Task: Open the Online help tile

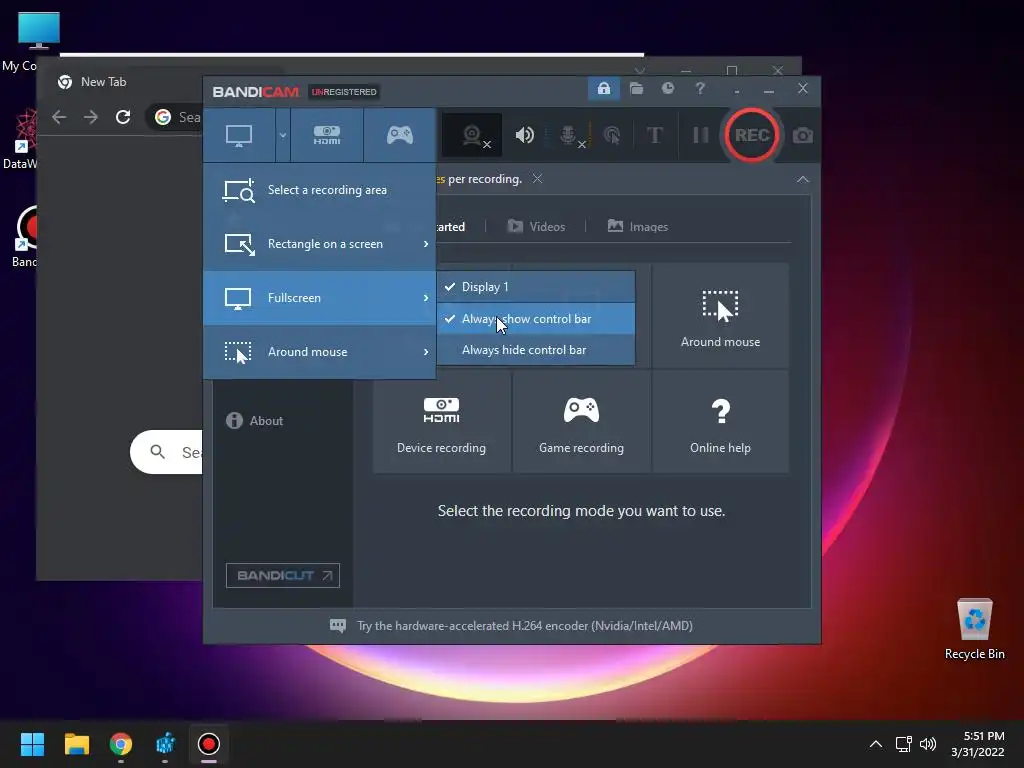Action: point(720,422)
